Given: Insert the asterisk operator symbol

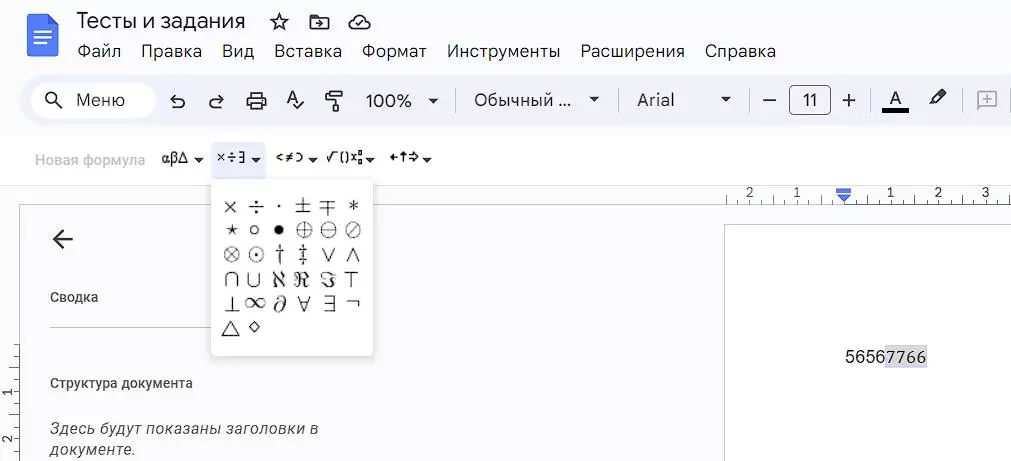Looking at the screenshot, I should tap(353, 207).
